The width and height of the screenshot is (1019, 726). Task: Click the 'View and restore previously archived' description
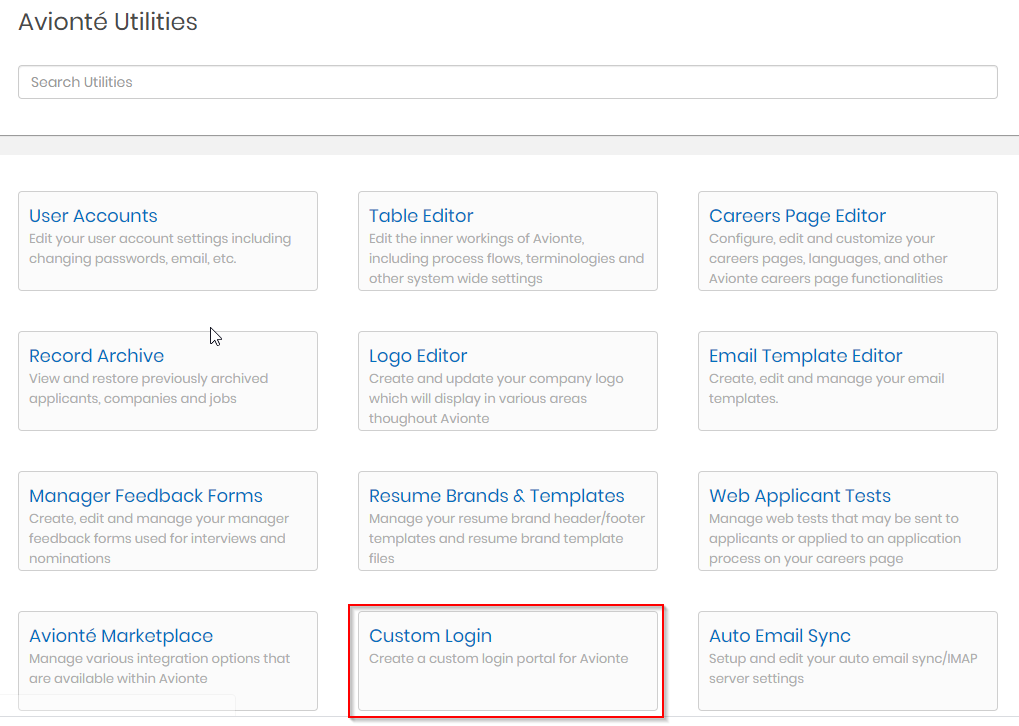click(148, 388)
